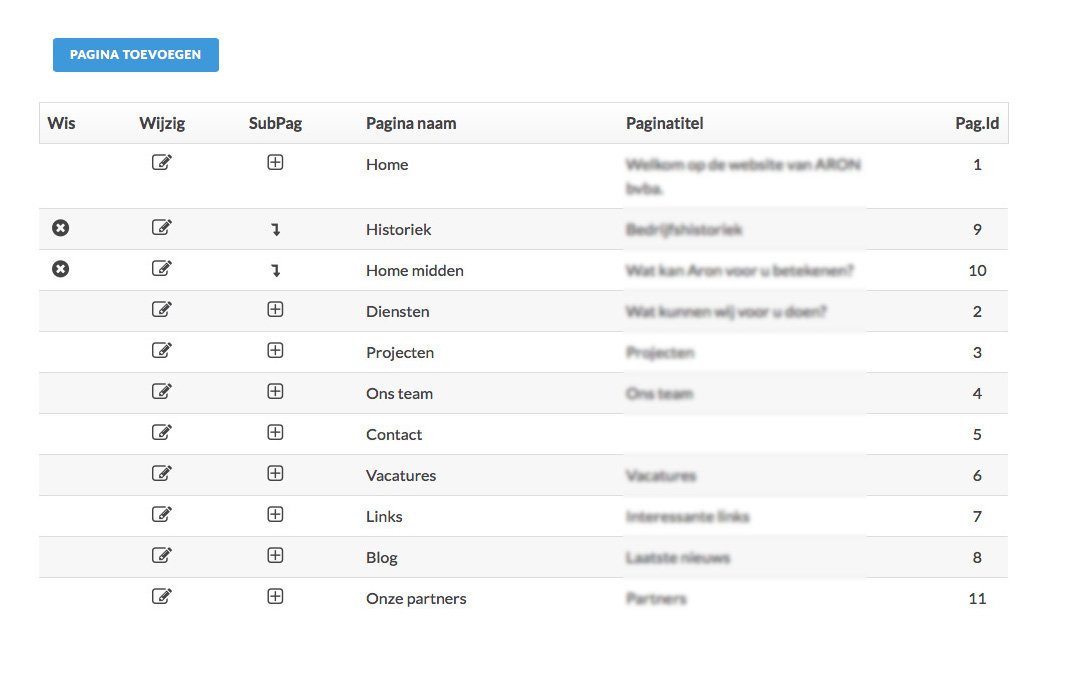This screenshot has width=1067, height=677.
Task: Delete the Historiek page
Action: tap(61, 228)
